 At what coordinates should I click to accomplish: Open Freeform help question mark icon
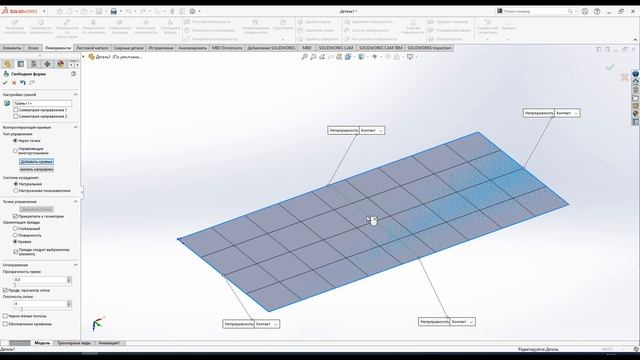[73, 74]
